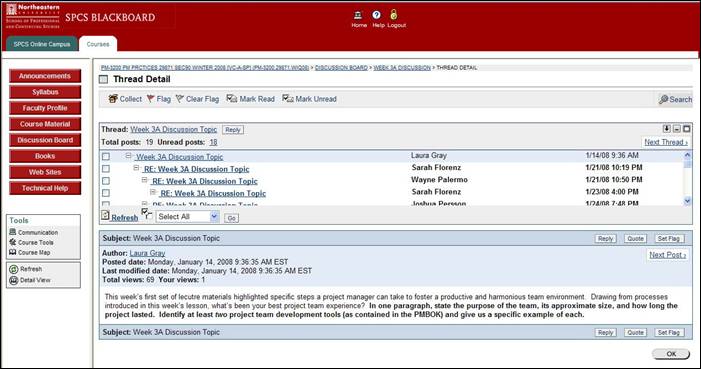Collapse Wayne Palermo's reply node
Image resolution: width=701 pixels, height=369 pixels.
click(x=144, y=180)
